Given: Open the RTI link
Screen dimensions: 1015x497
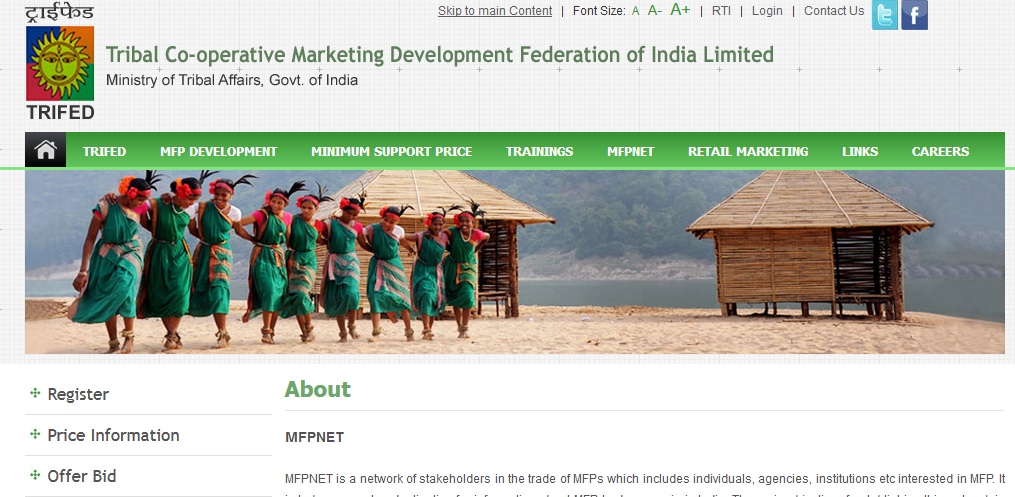Looking at the screenshot, I should [x=721, y=11].
